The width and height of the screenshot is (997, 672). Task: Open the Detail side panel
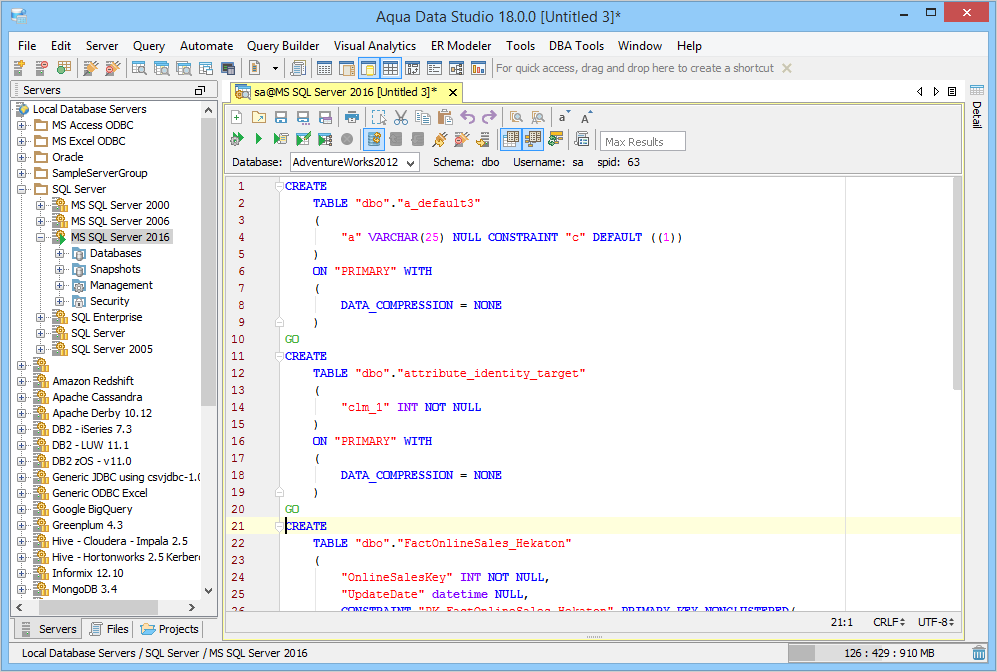(977, 115)
